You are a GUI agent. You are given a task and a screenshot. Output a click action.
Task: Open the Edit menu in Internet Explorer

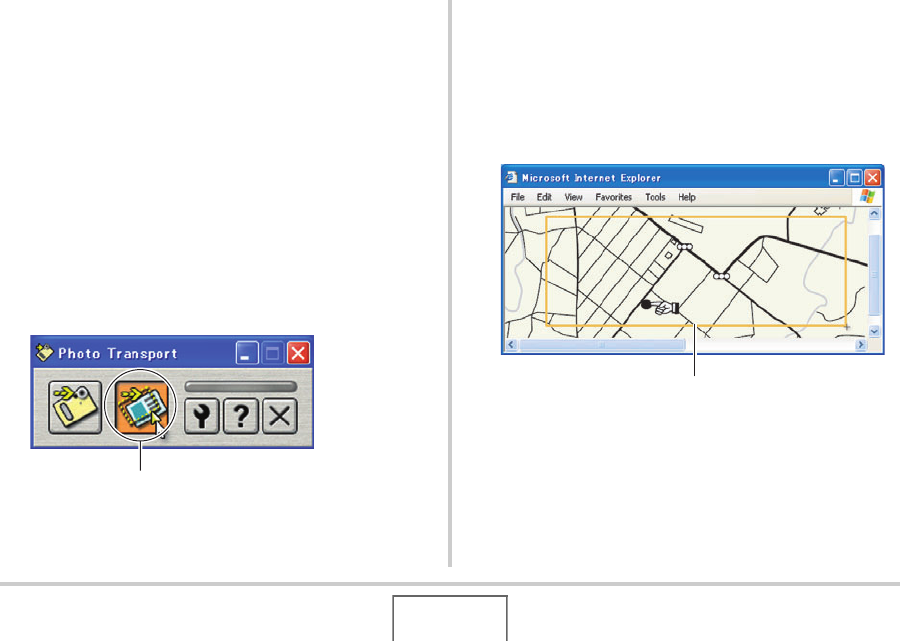[x=544, y=197]
